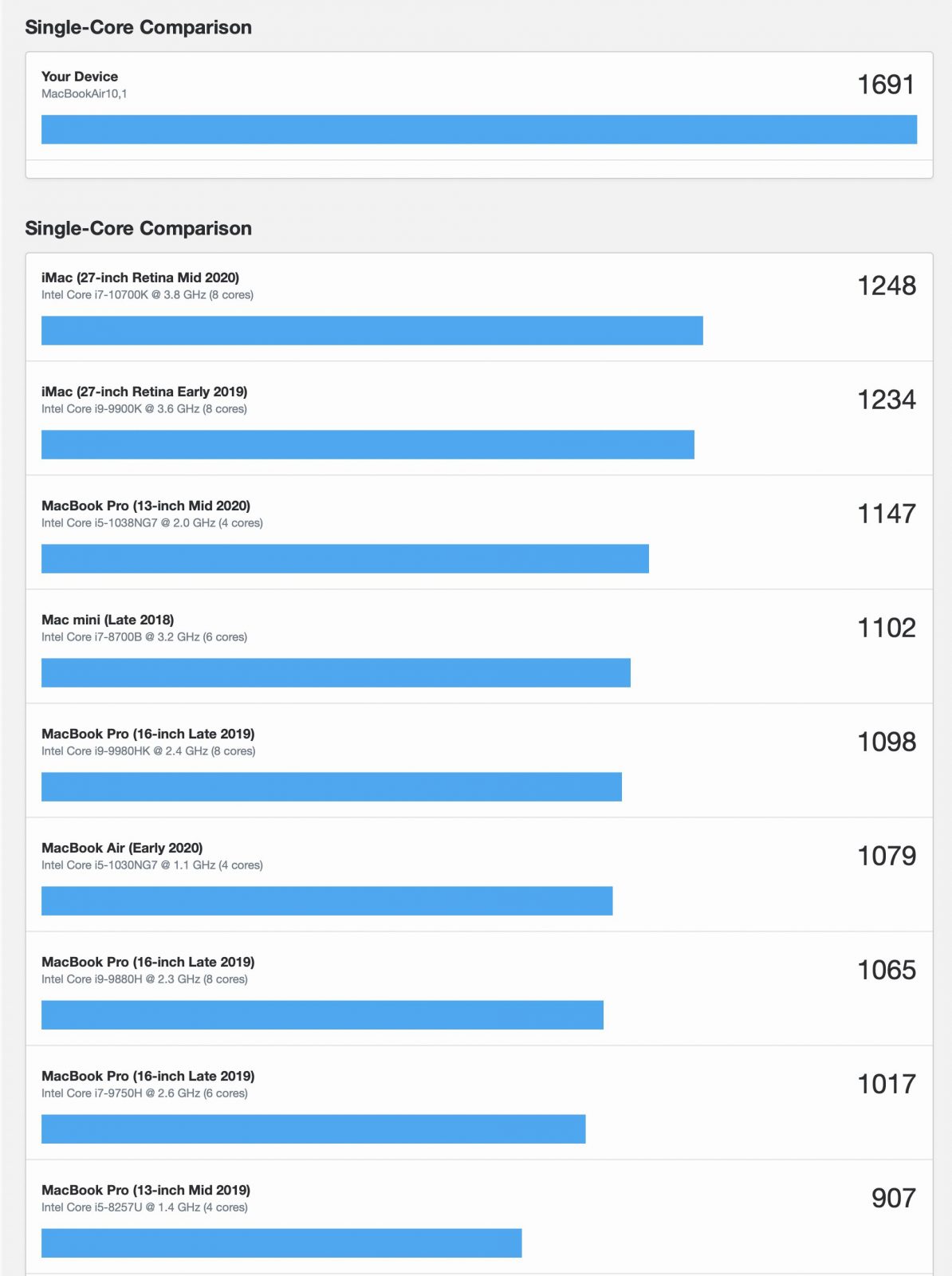Click the Intel Core i9-9980HK processor text
The width and height of the screenshot is (952, 1276).
coord(148,751)
